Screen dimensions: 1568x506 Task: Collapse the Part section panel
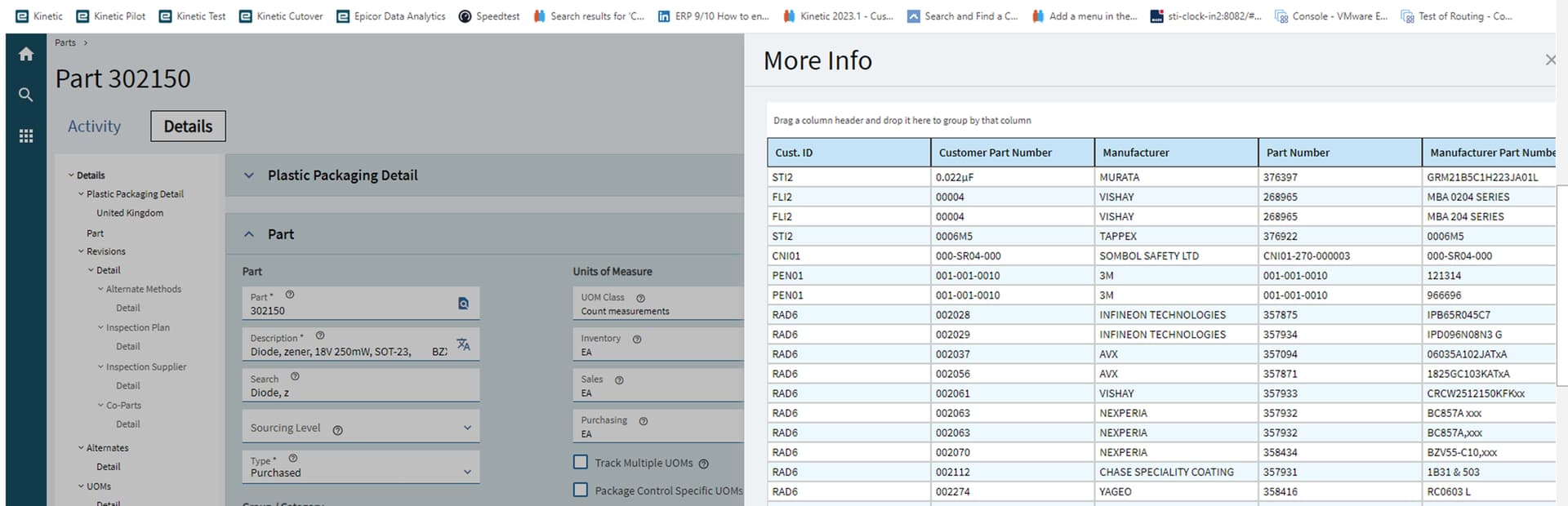click(x=249, y=234)
